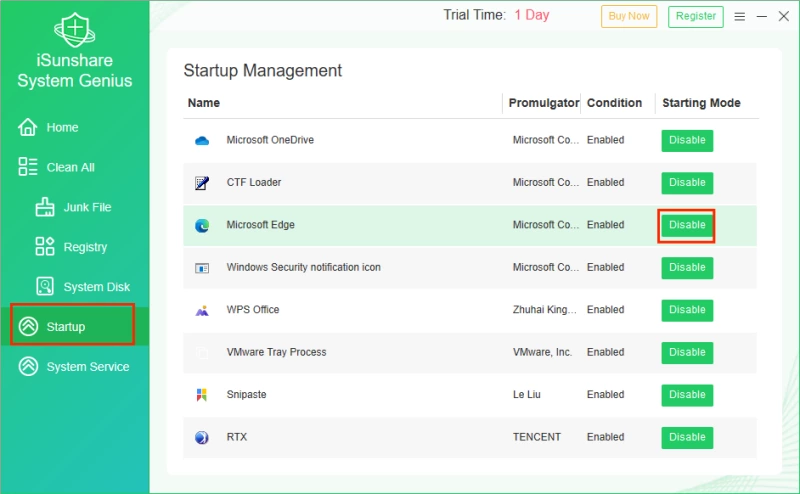800x494 pixels.
Task: Select the Startup label in sidebar
Action: [x=66, y=327]
